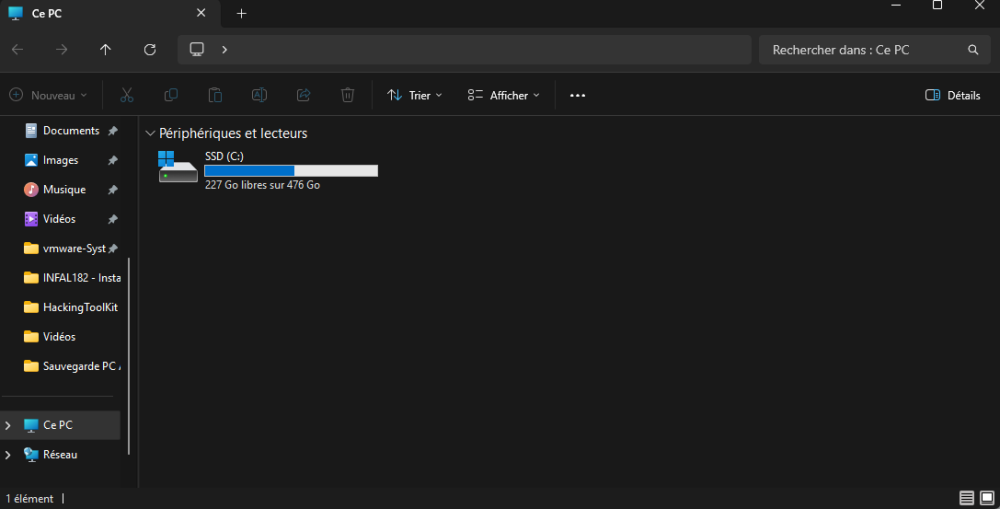Open the three-dots more options menu
This screenshot has width=1000, height=509.
[577, 95]
